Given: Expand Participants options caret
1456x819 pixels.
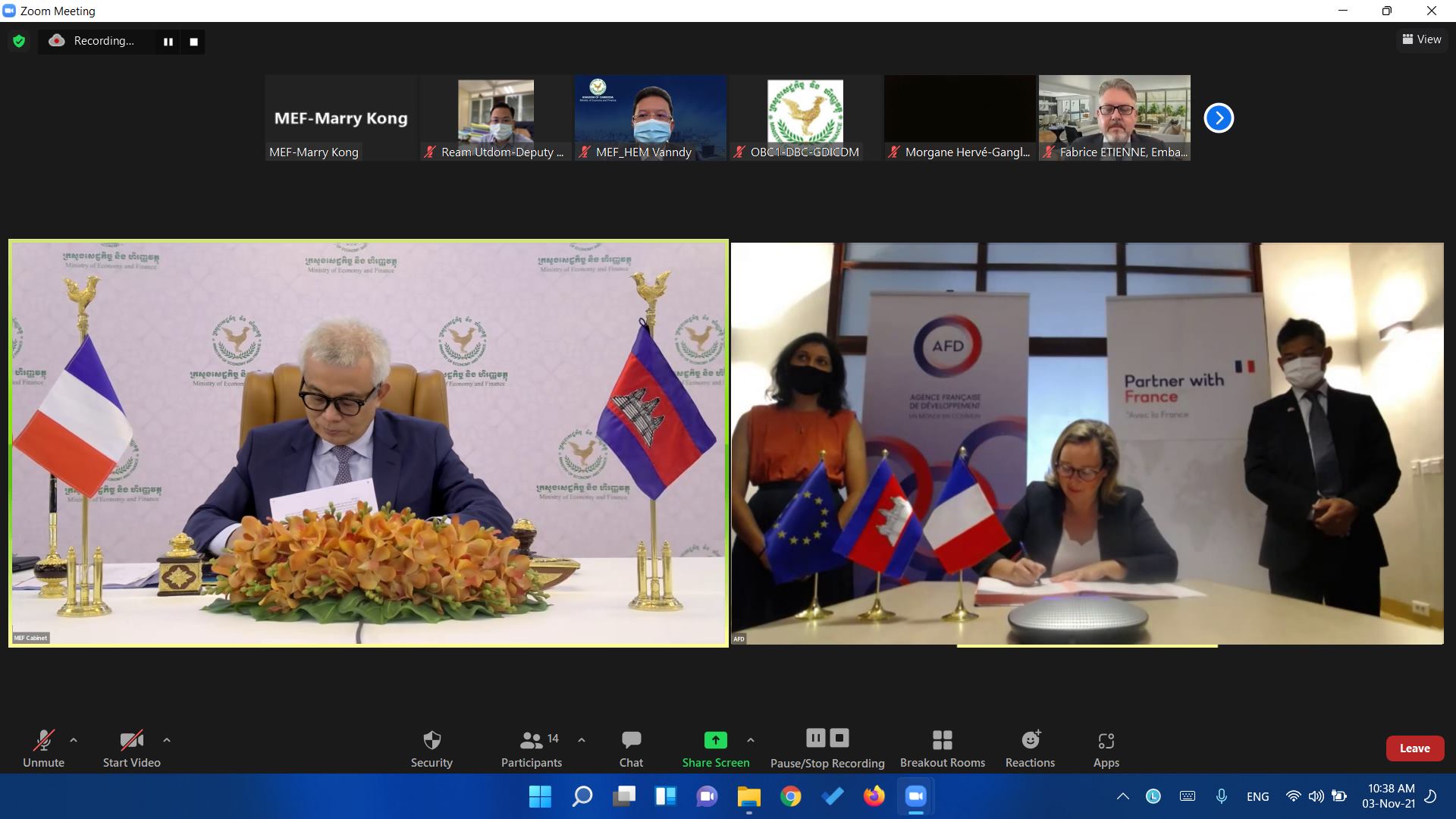Looking at the screenshot, I should pyautogui.click(x=582, y=739).
